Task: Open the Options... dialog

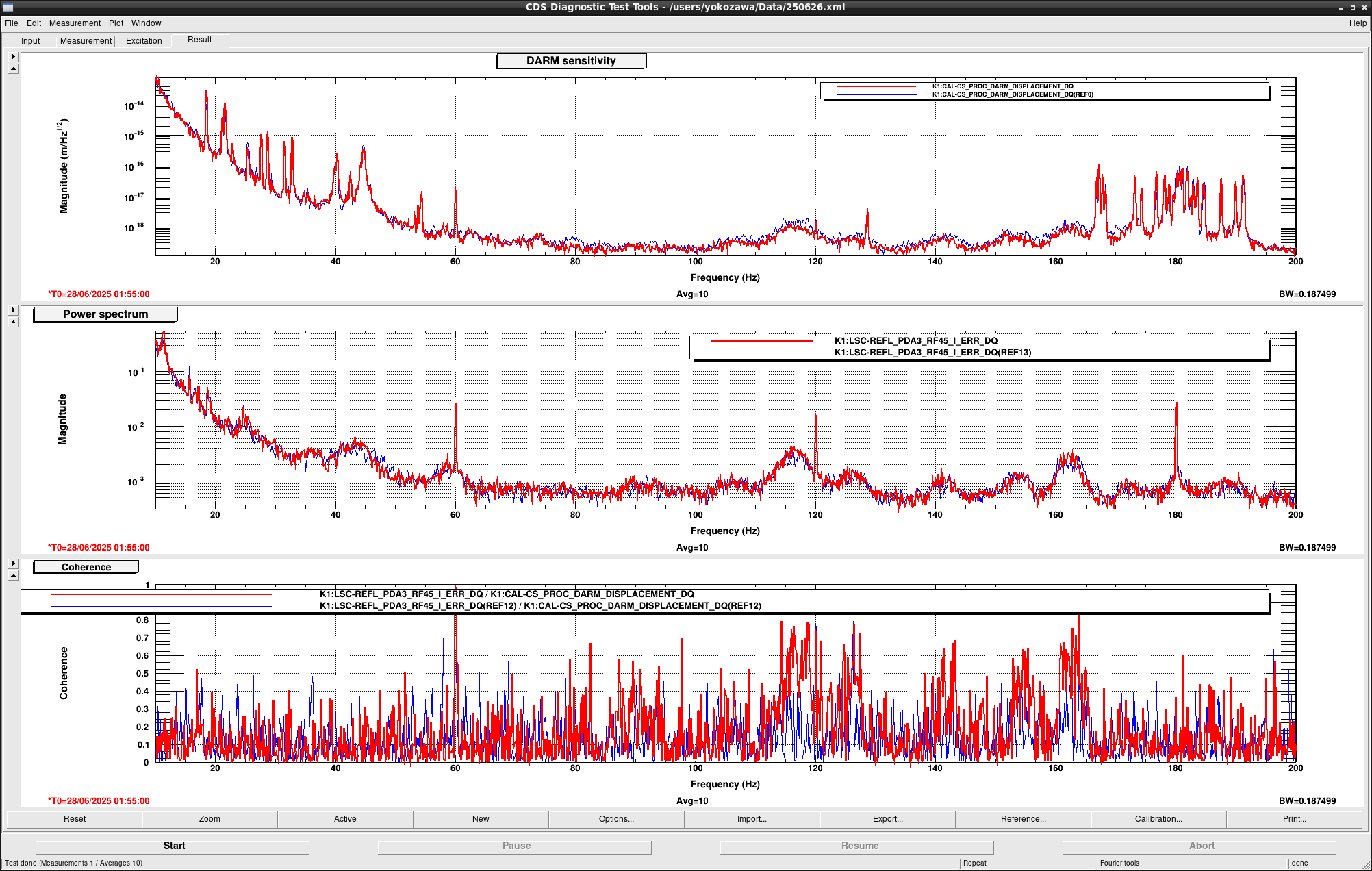Action: click(x=616, y=819)
